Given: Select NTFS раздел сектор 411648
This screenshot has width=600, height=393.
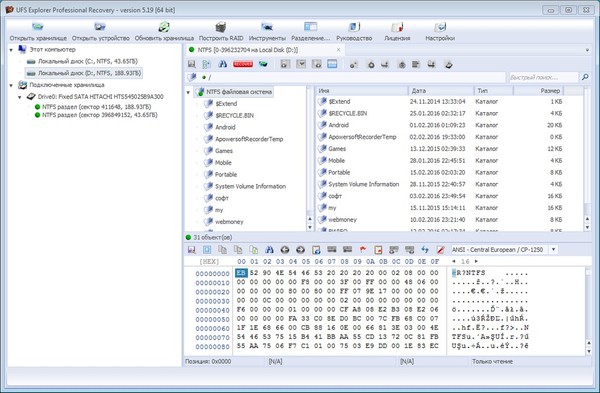Looking at the screenshot, I should [96, 107].
